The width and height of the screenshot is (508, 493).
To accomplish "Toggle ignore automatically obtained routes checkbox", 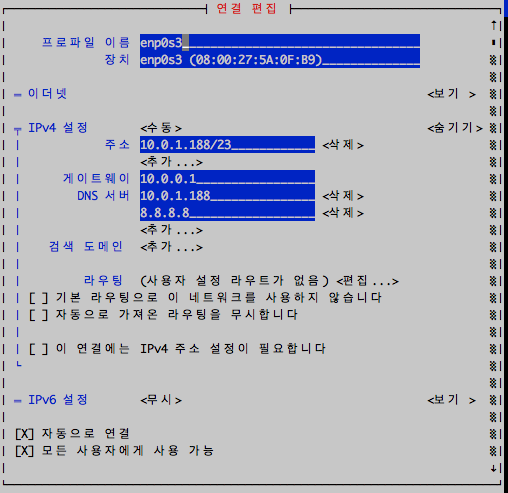I will click(39, 315).
